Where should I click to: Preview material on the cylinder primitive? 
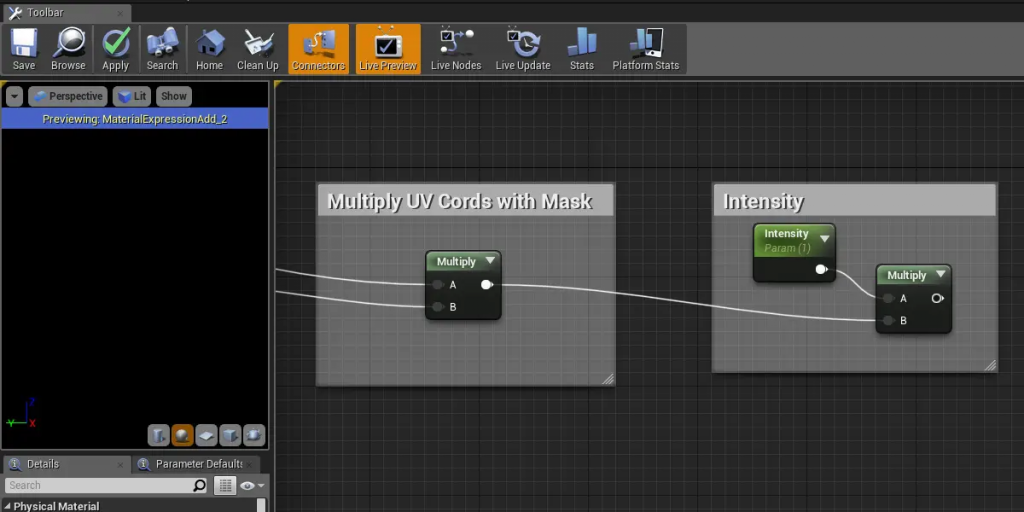tap(159, 435)
